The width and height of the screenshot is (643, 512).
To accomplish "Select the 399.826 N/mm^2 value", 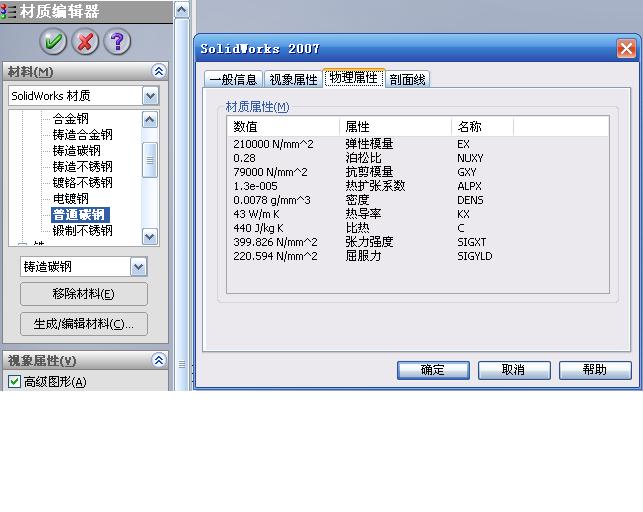I will coord(275,242).
